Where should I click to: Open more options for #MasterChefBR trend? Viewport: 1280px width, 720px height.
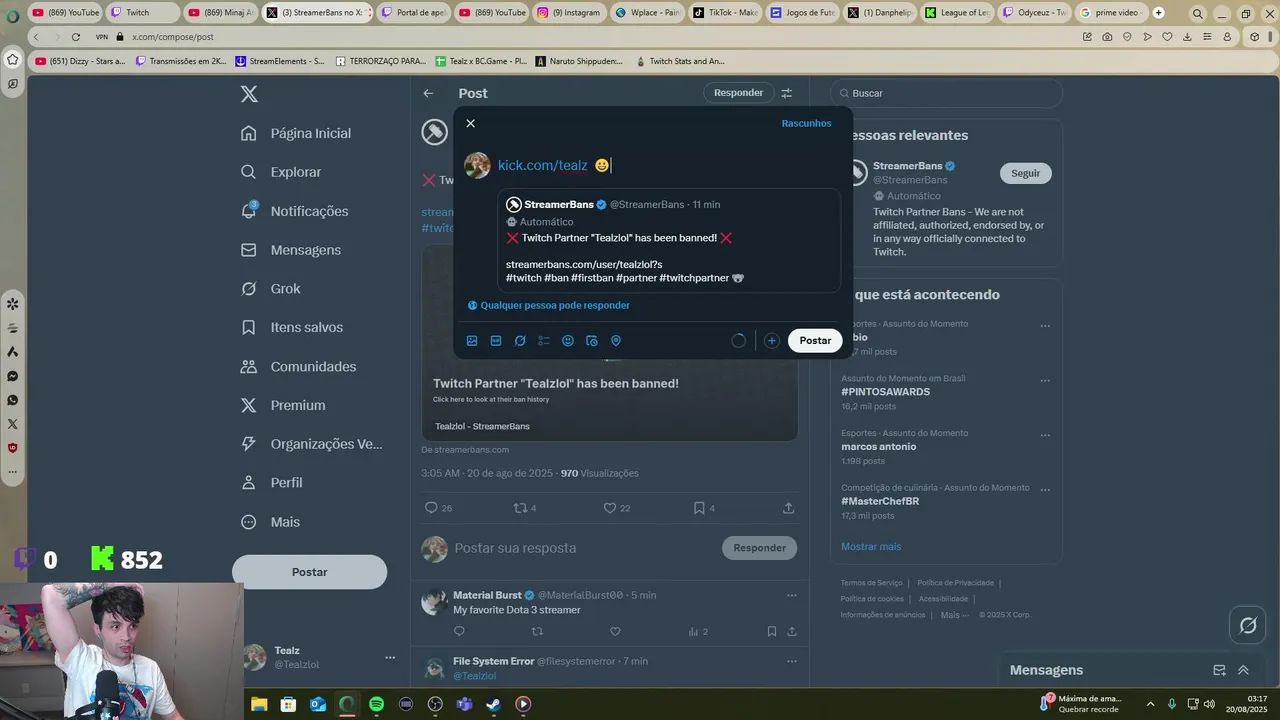[1045, 490]
